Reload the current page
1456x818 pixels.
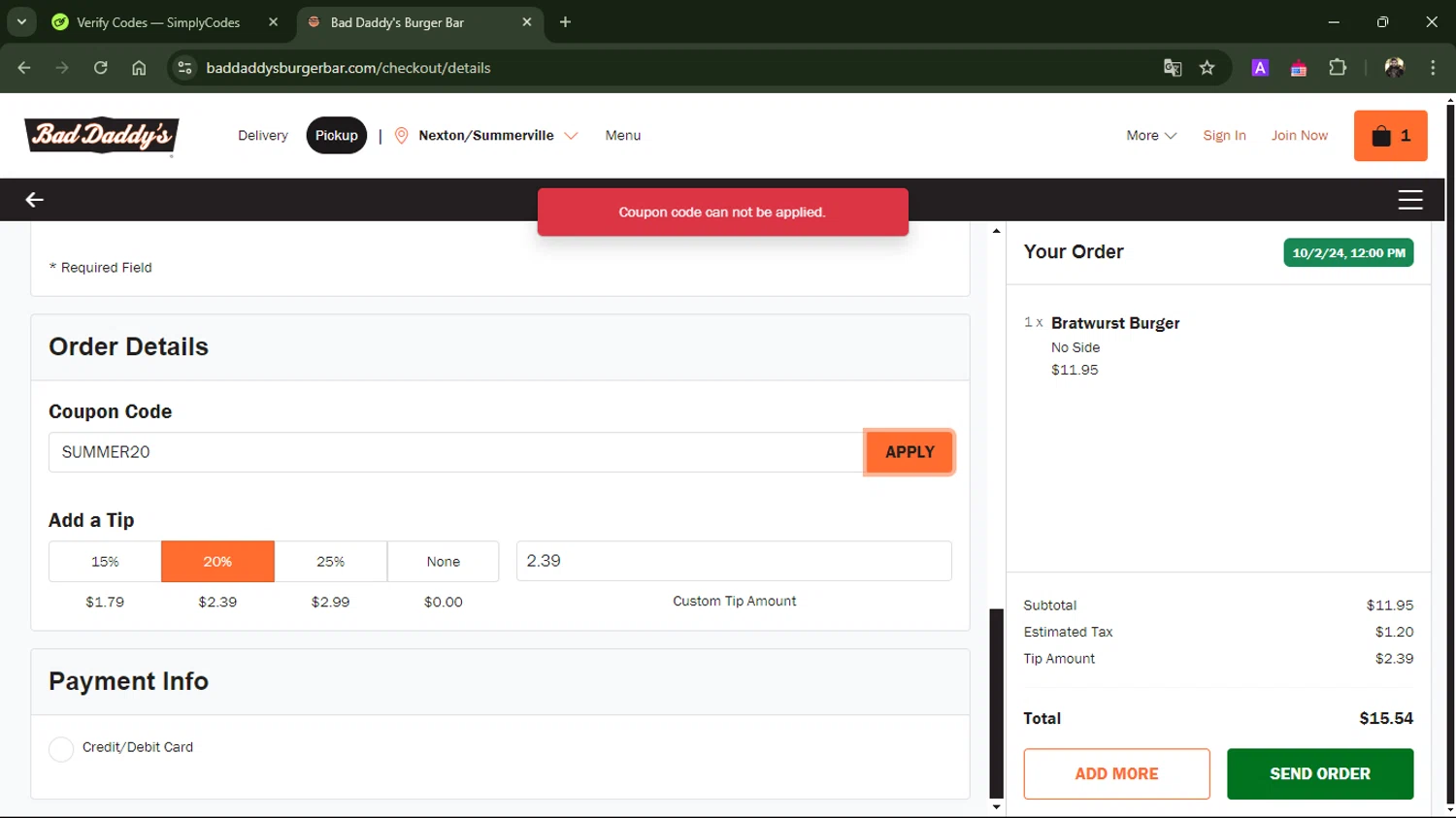click(x=101, y=68)
